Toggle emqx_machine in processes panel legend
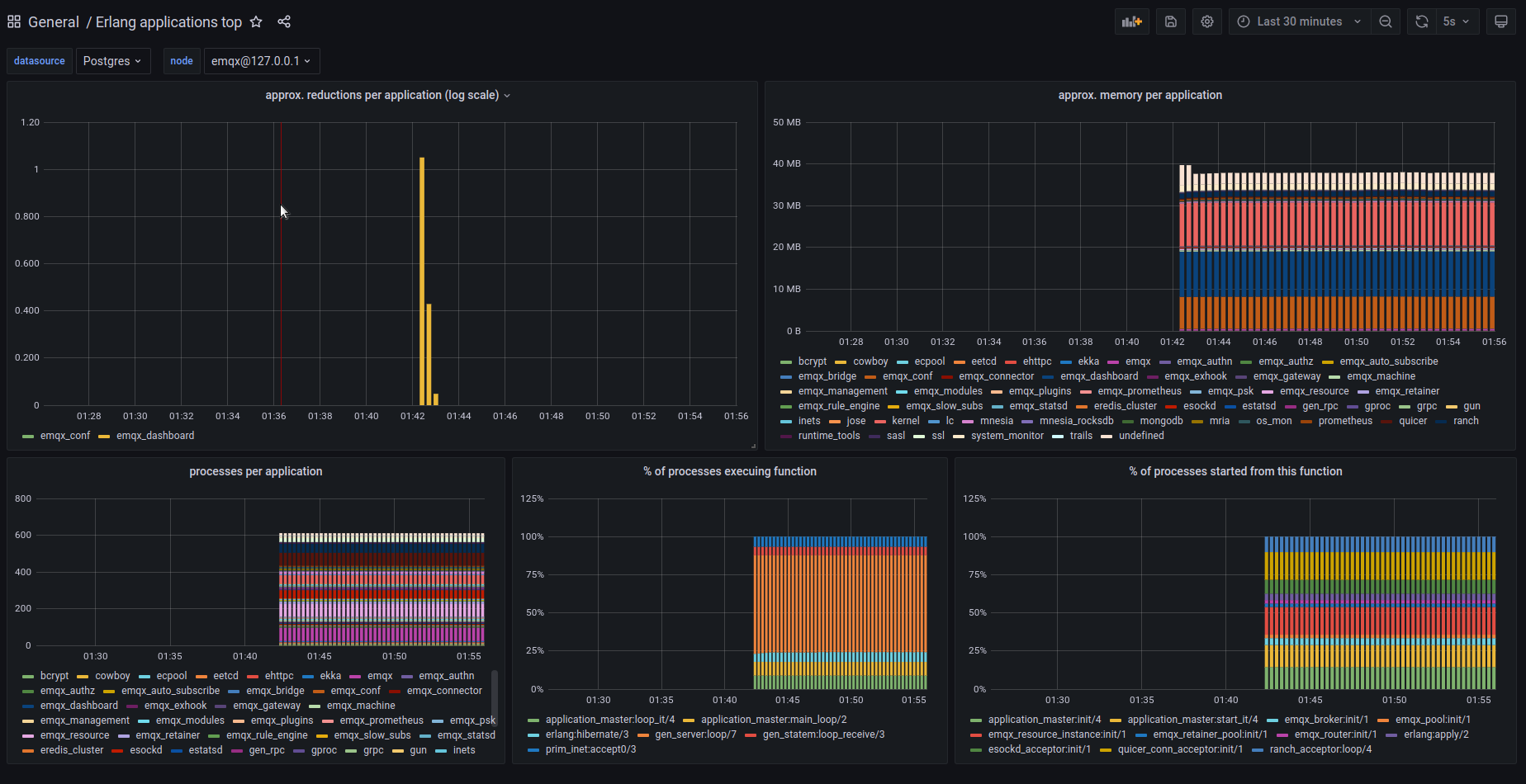The image size is (1526, 784). coord(361,706)
